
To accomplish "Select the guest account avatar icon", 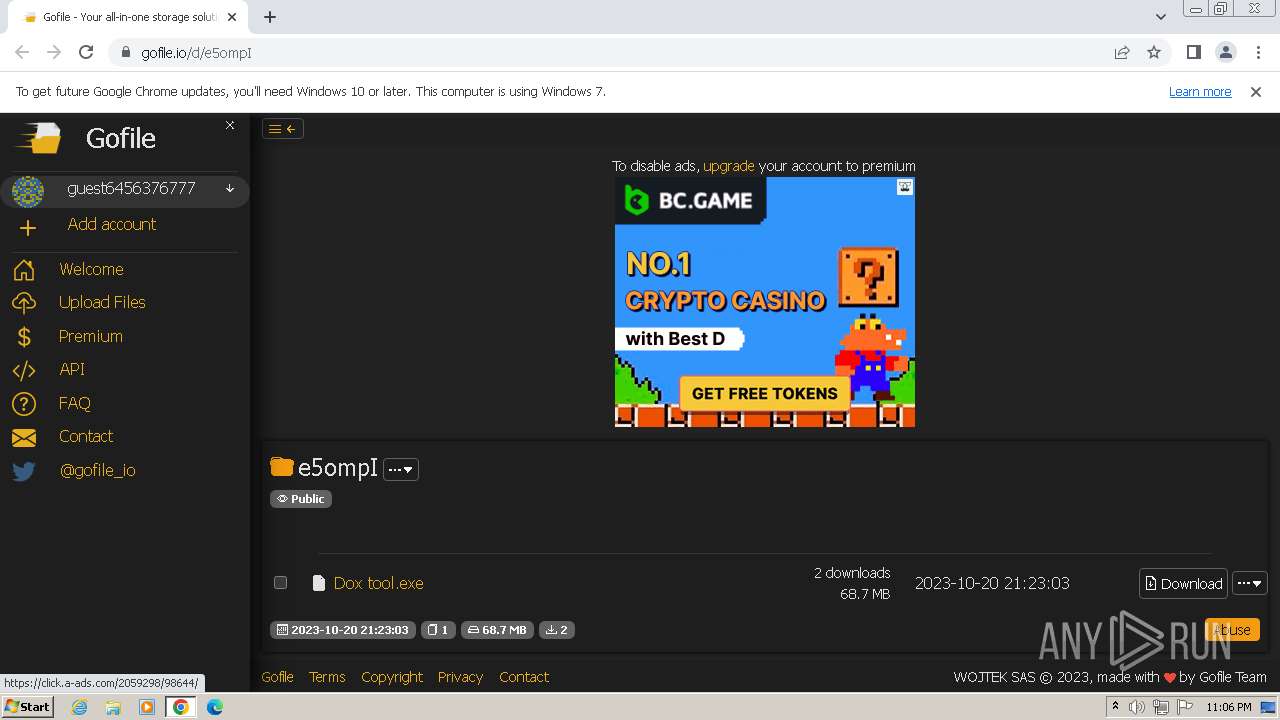I will (x=28, y=191).
